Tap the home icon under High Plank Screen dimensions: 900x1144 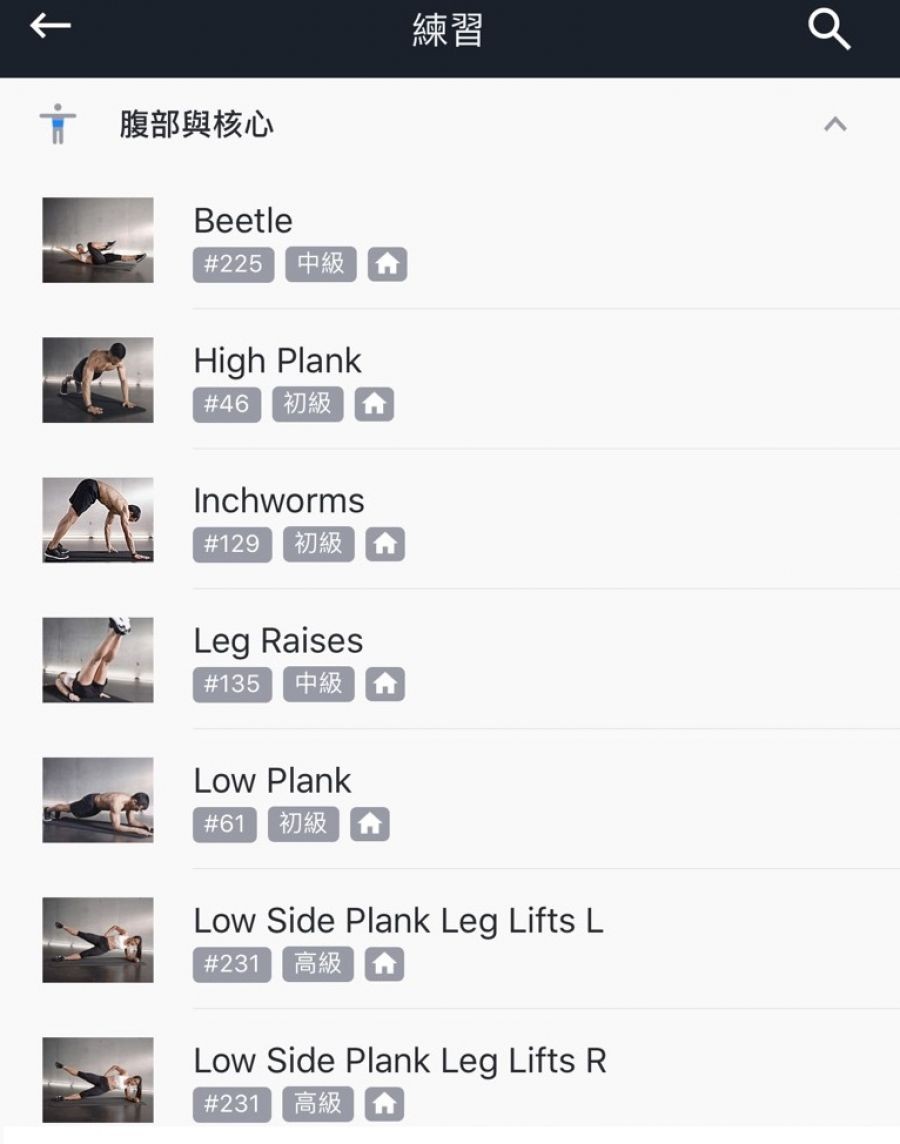[x=374, y=404]
